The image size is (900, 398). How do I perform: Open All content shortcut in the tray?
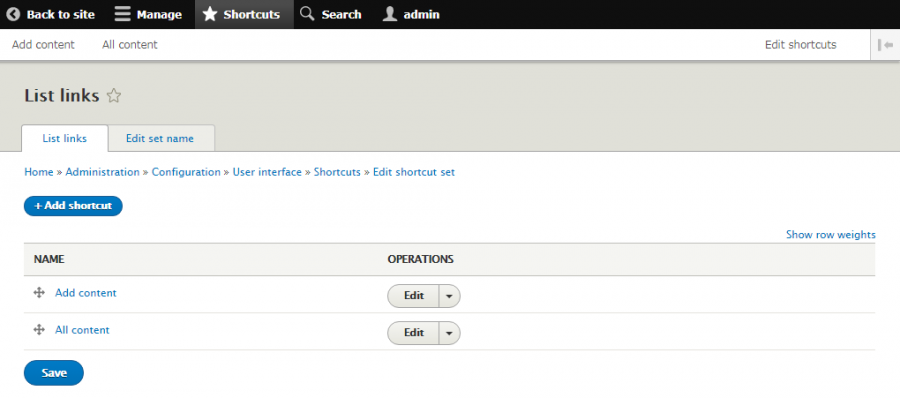coord(130,45)
